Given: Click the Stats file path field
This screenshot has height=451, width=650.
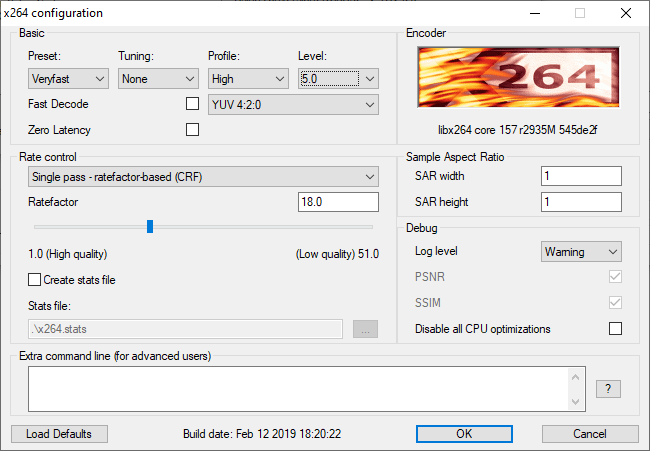Looking at the screenshot, I should click(x=185, y=329).
